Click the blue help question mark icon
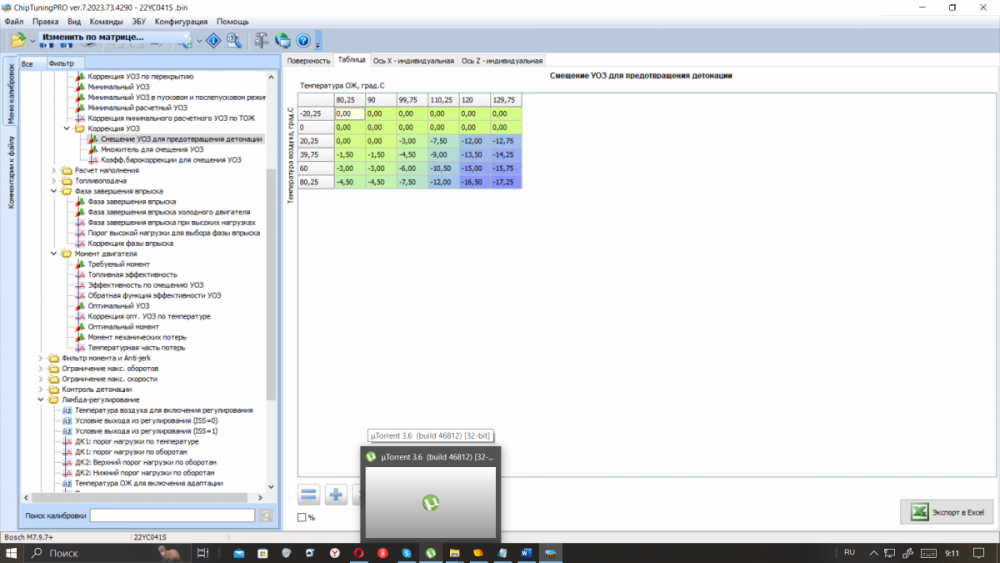Screen dimensions: 1000x563 [303, 40]
